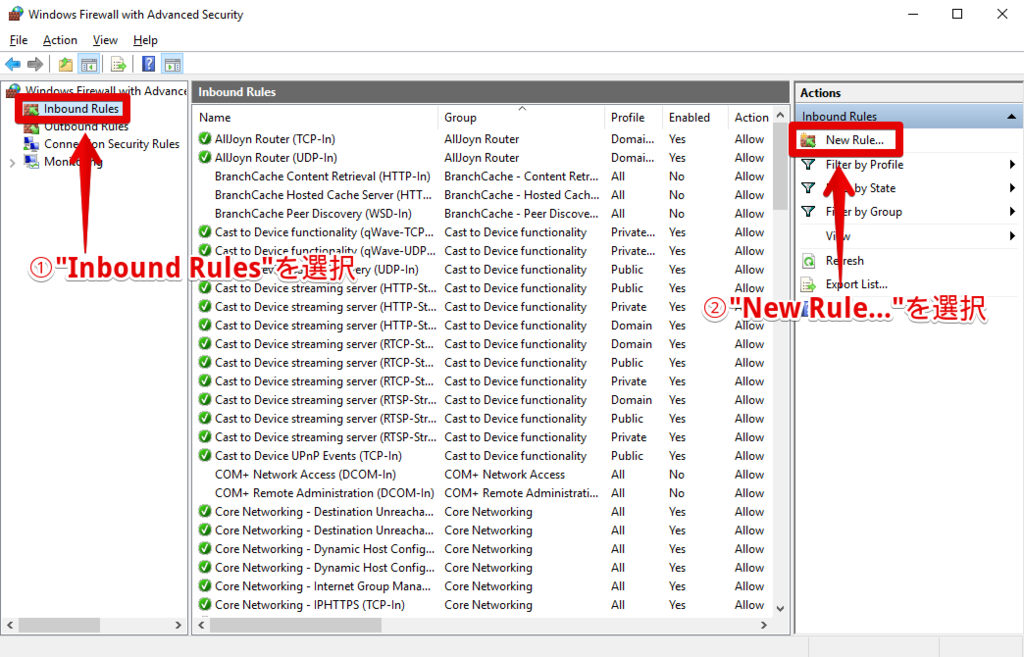Select BranchCache Peer Discovery (WSD-In) rule

[x=313, y=214]
